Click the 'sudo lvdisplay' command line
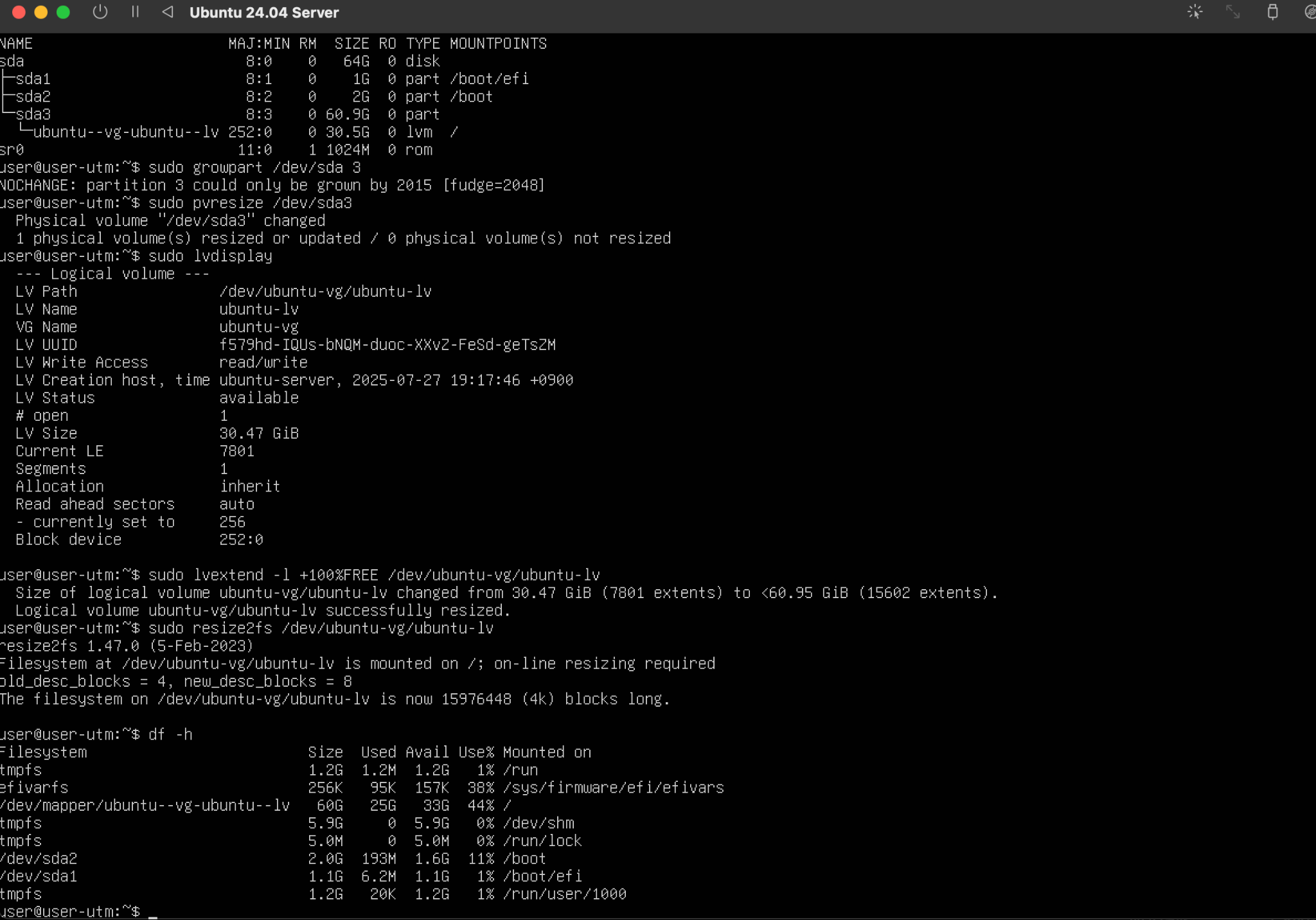The width and height of the screenshot is (1316, 920). click(x=210, y=256)
